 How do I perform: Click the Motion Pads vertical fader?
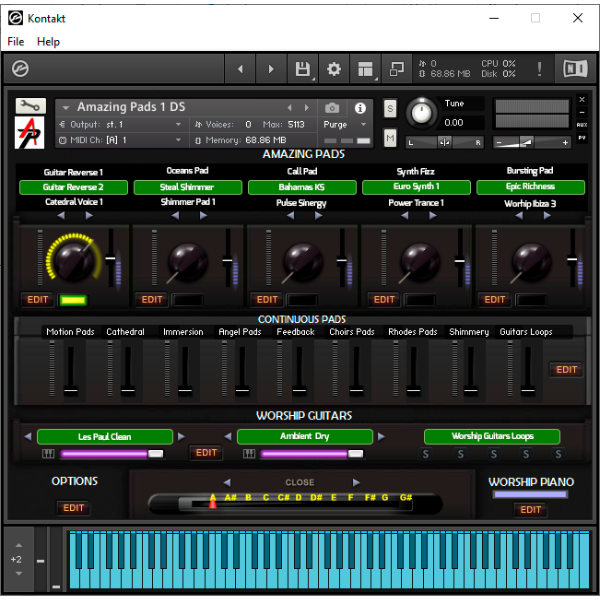(x=71, y=370)
